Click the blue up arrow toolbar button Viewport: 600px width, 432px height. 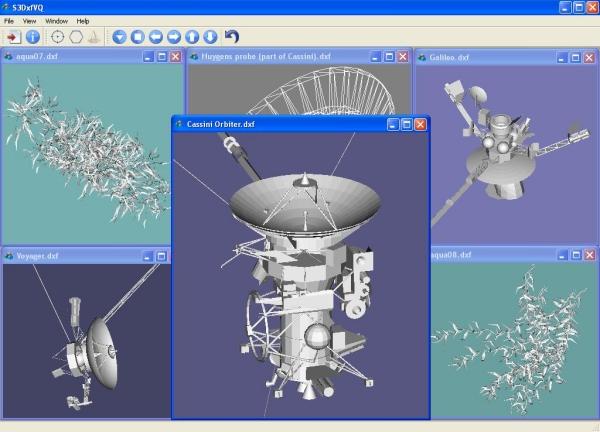(x=192, y=37)
